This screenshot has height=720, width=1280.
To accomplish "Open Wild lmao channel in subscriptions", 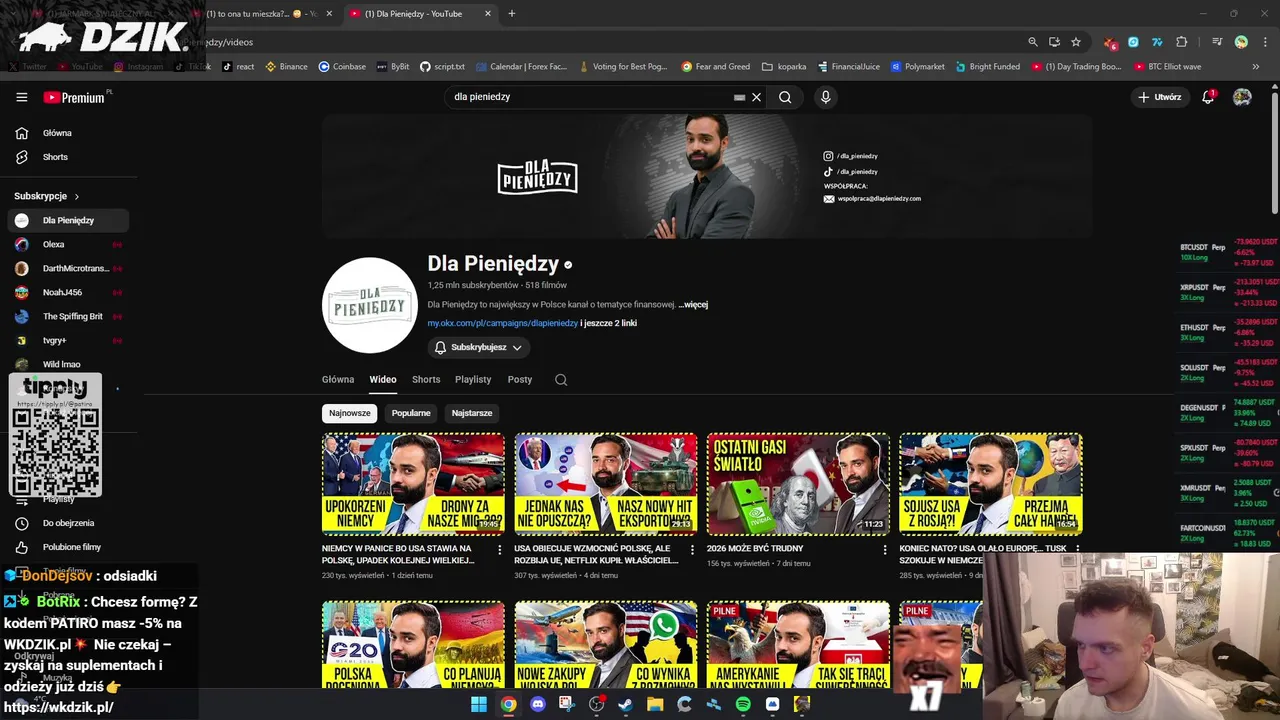I will point(68,364).
